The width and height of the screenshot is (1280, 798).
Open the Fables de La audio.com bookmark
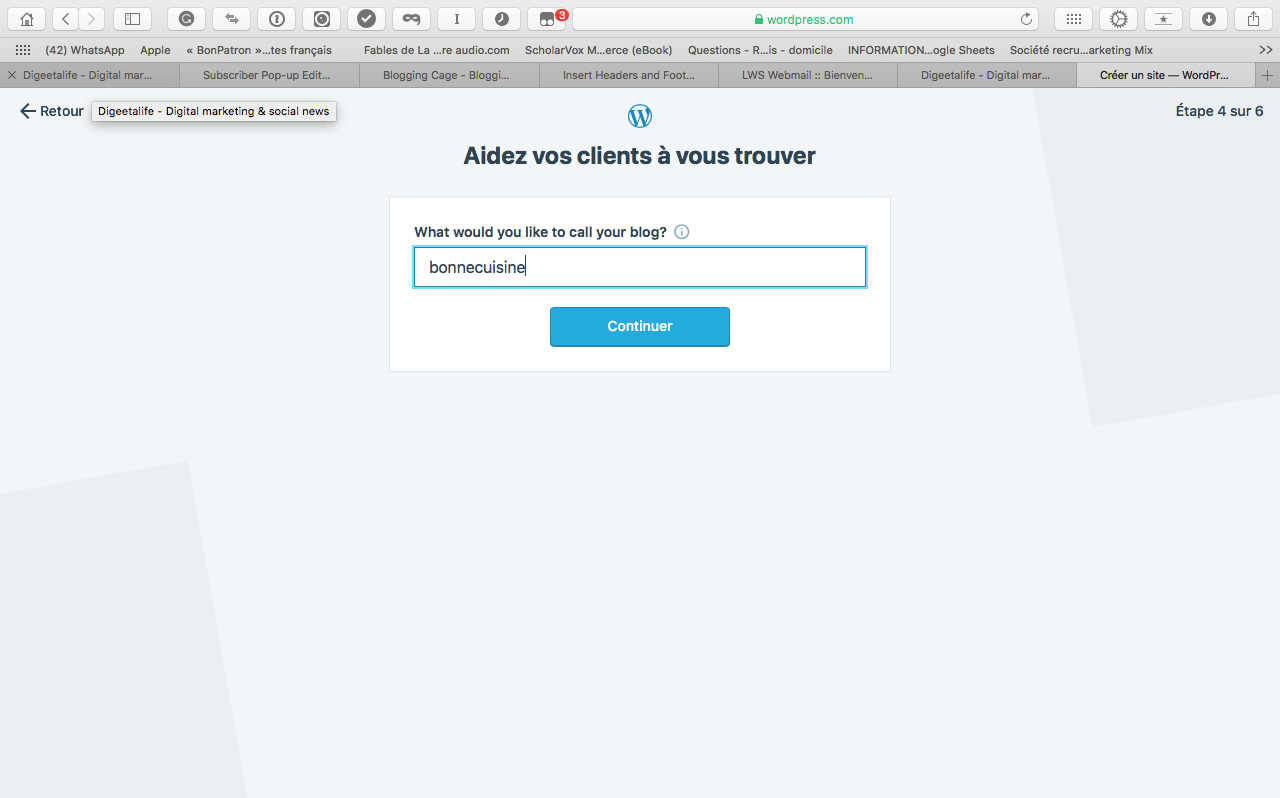(436, 50)
